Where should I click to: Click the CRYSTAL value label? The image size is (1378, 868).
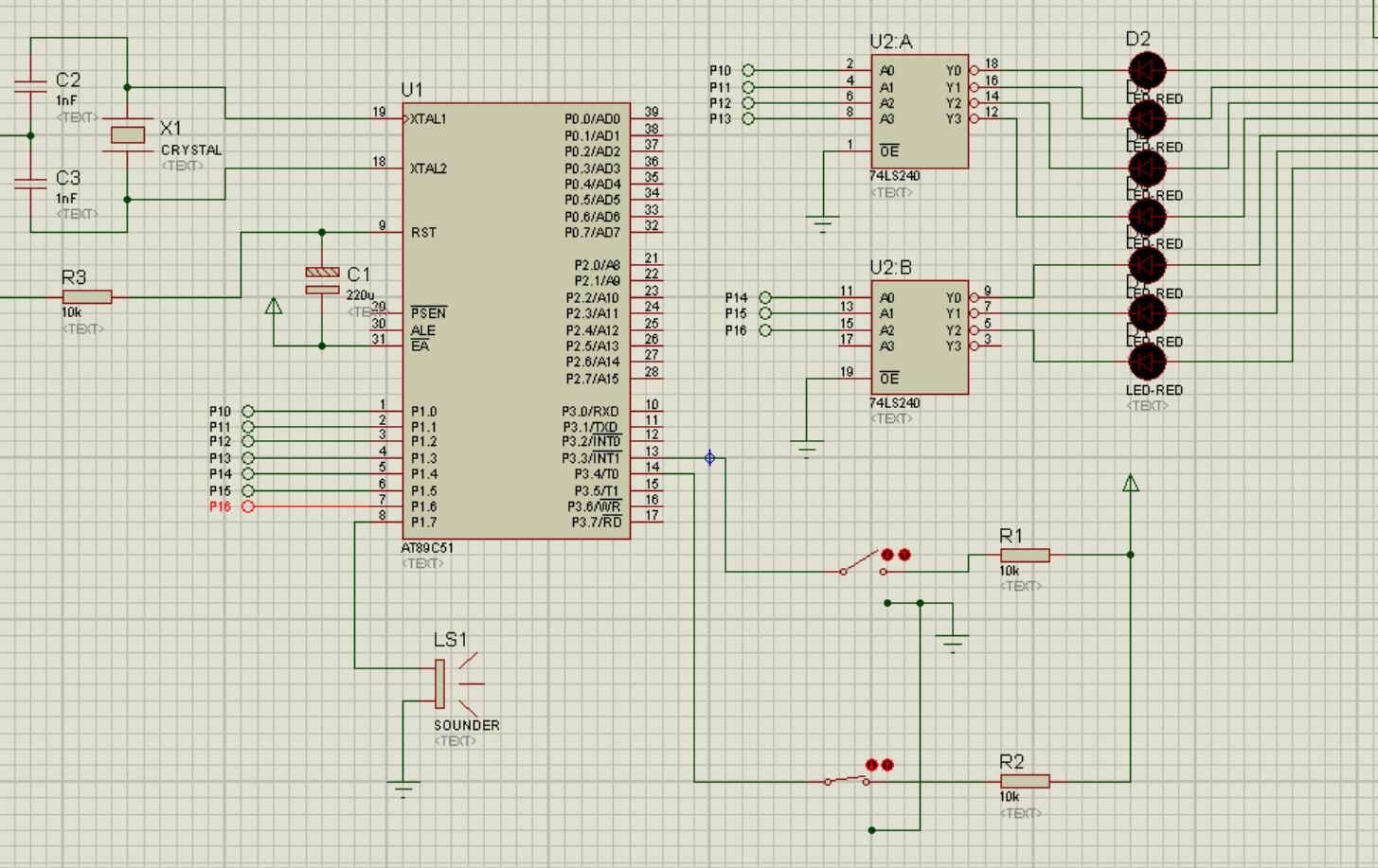pyautogui.click(x=191, y=150)
